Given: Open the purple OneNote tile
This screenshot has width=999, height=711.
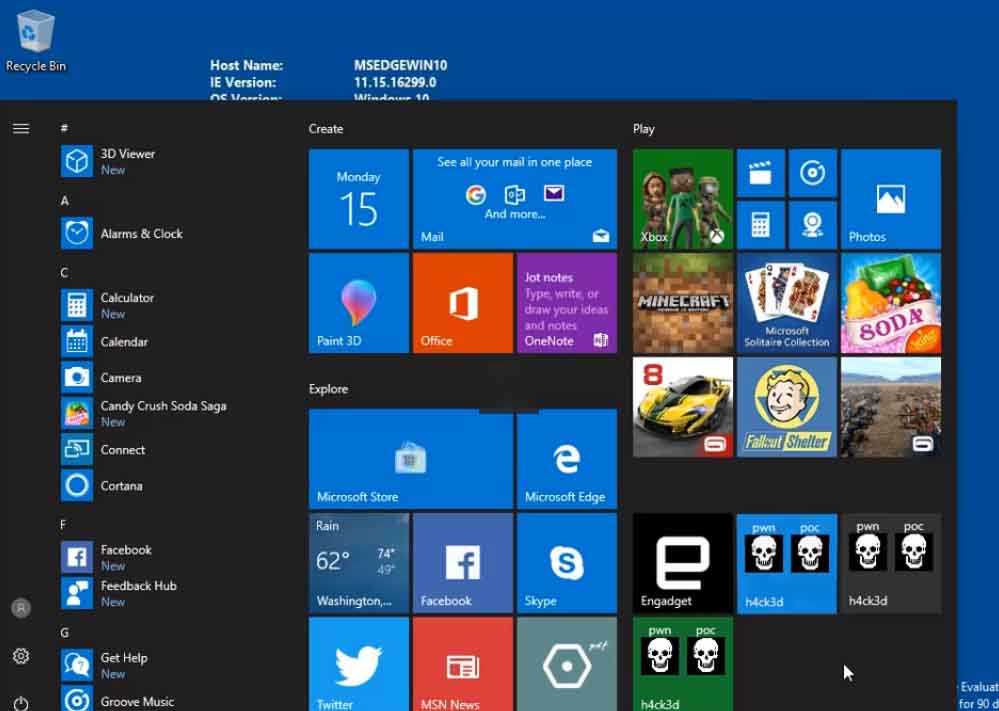Looking at the screenshot, I should tap(567, 303).
